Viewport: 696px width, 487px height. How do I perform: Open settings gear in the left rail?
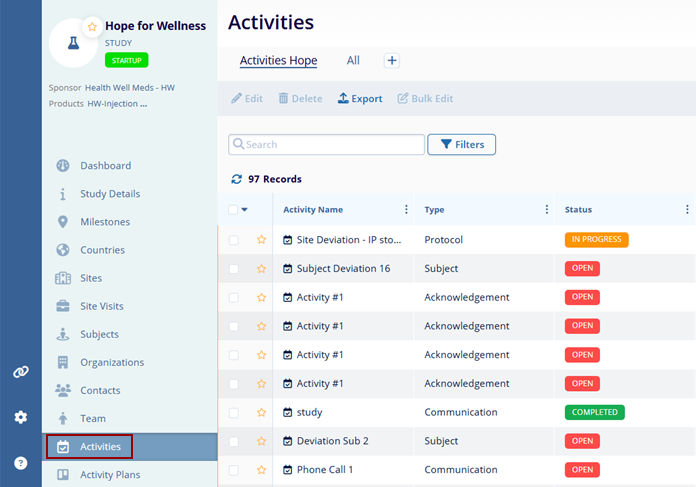[20, 417]
